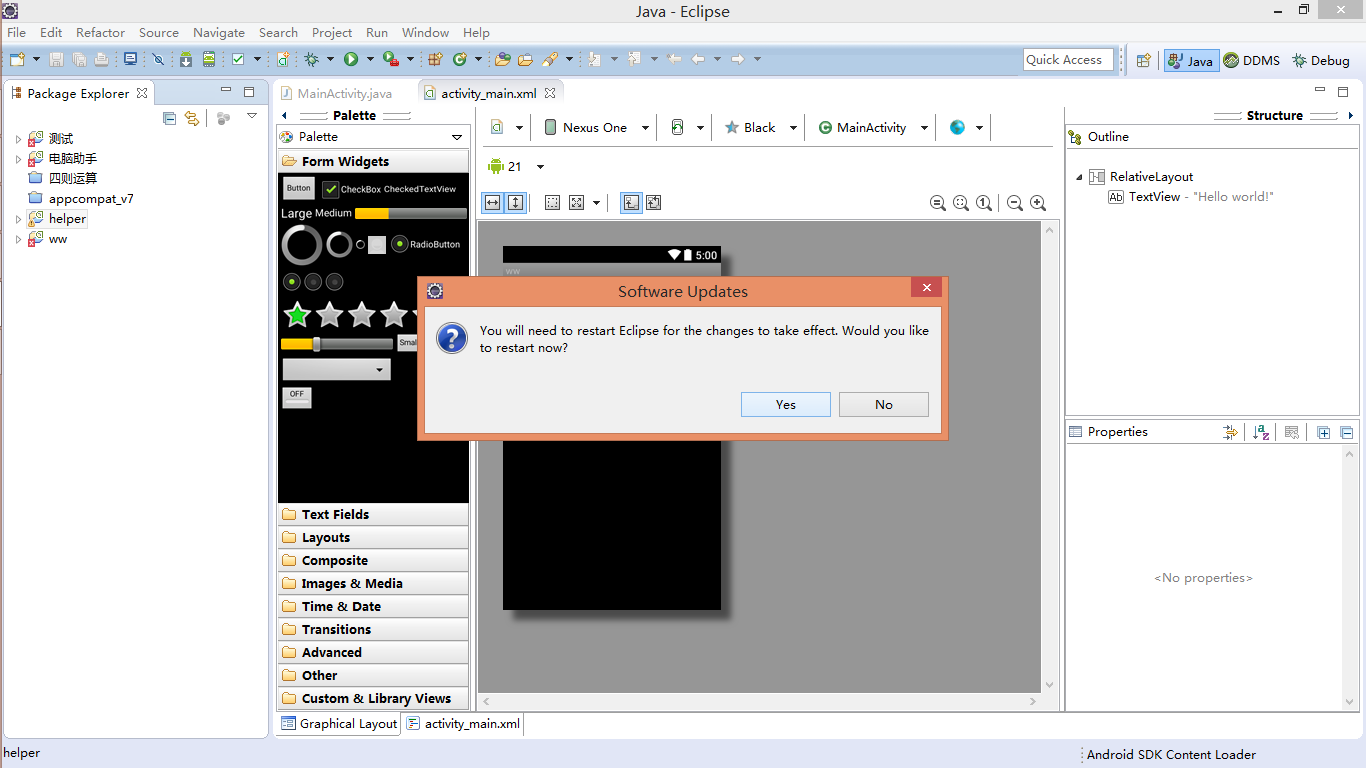Click the green Run button in toolbar

coord(351,60)
